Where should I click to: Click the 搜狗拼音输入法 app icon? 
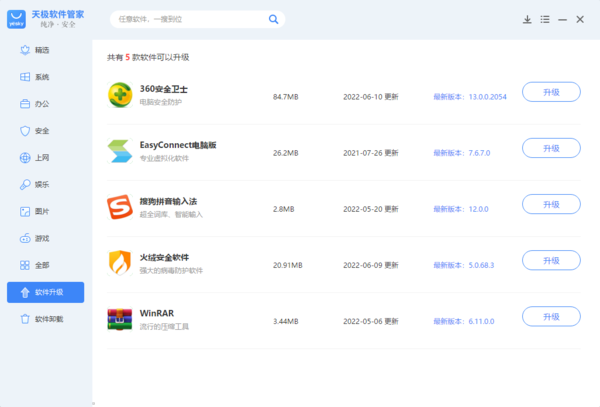coord(119,206)
